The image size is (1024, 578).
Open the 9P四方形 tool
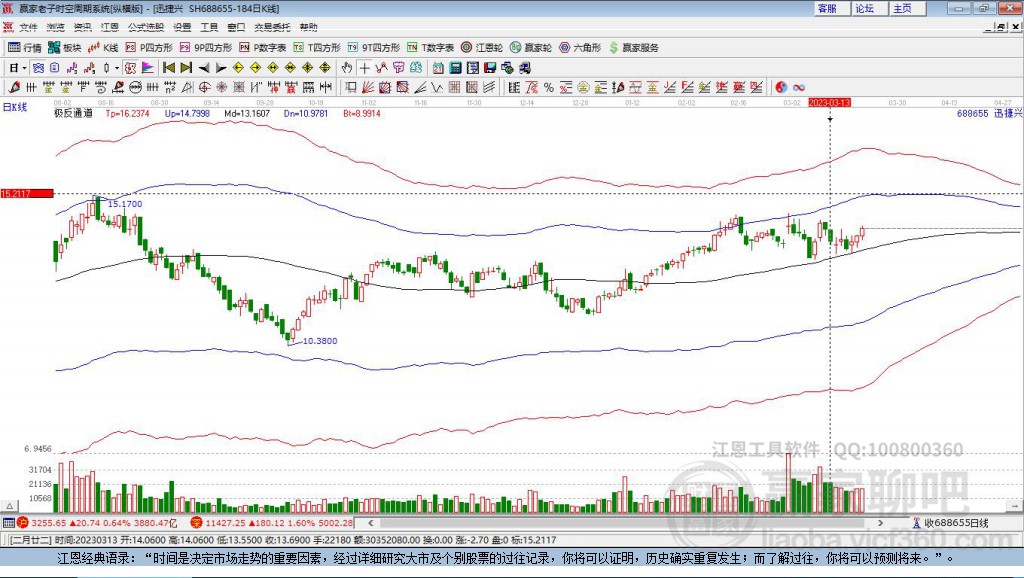click(206, 48)
